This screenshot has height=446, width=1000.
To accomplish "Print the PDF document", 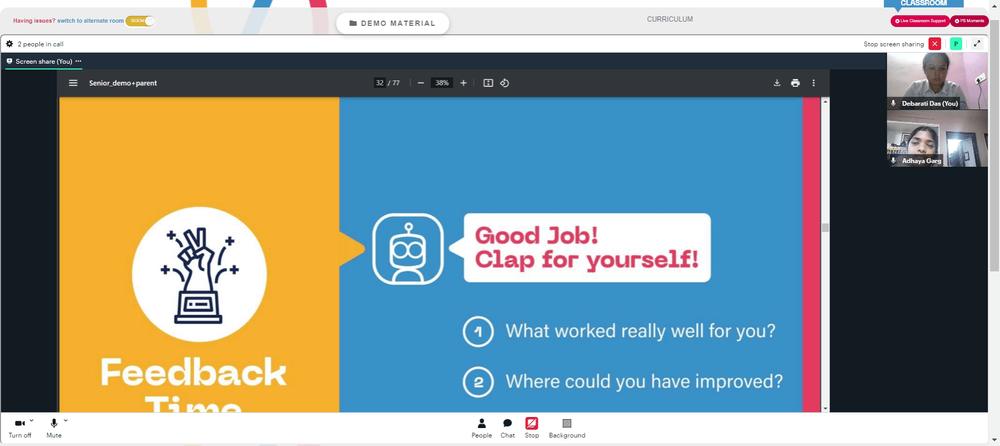I will coord(795,83).
